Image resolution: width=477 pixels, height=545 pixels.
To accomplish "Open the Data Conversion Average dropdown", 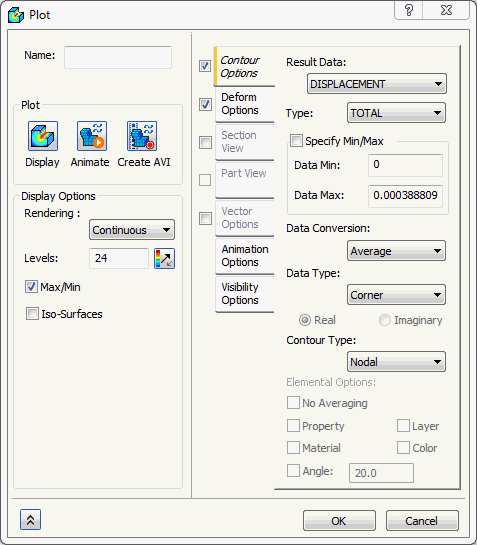I will 396,251.
